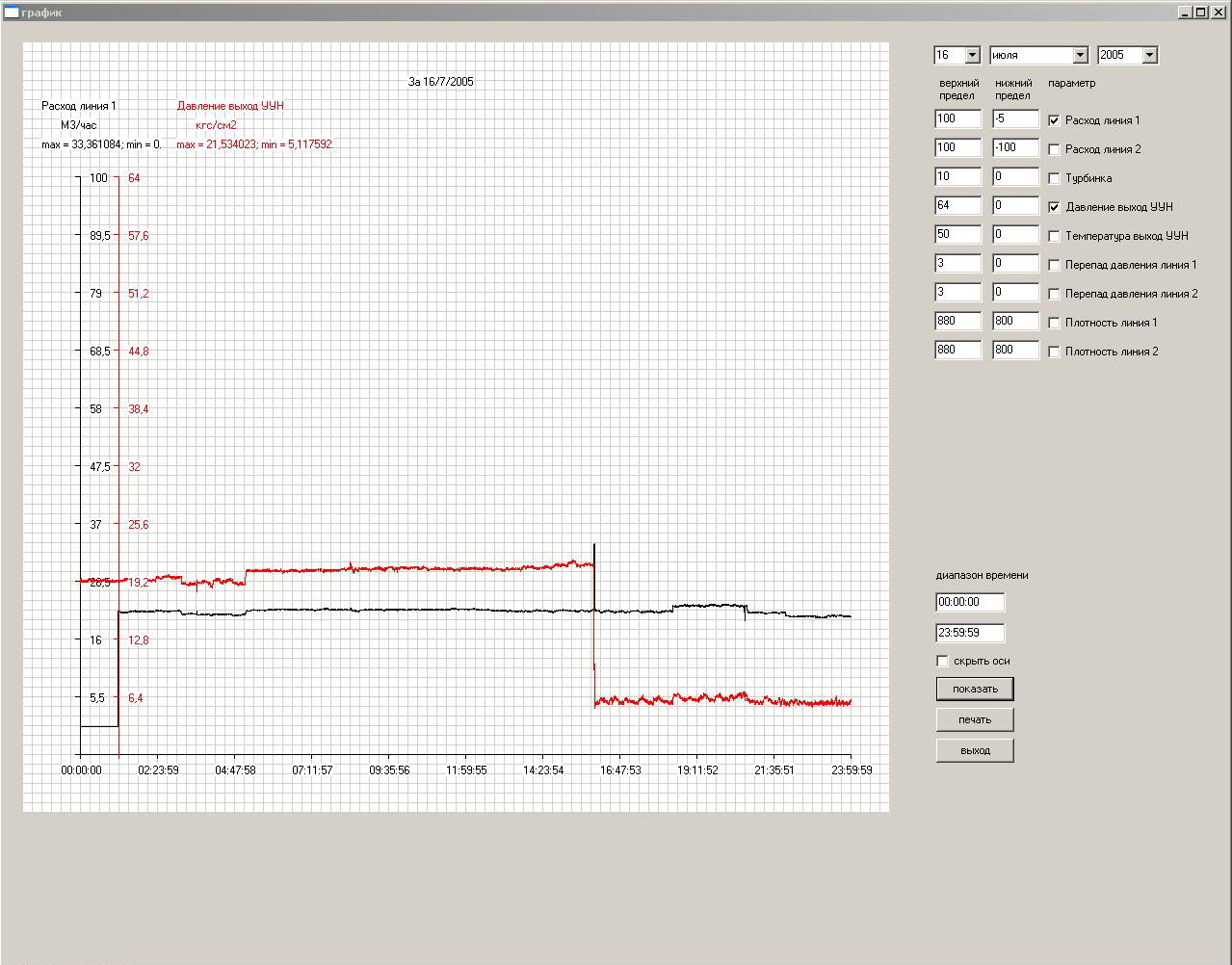Click chart title За 16/7/2005
Screen dimensions: 1232x965
[x=440, y=82]
